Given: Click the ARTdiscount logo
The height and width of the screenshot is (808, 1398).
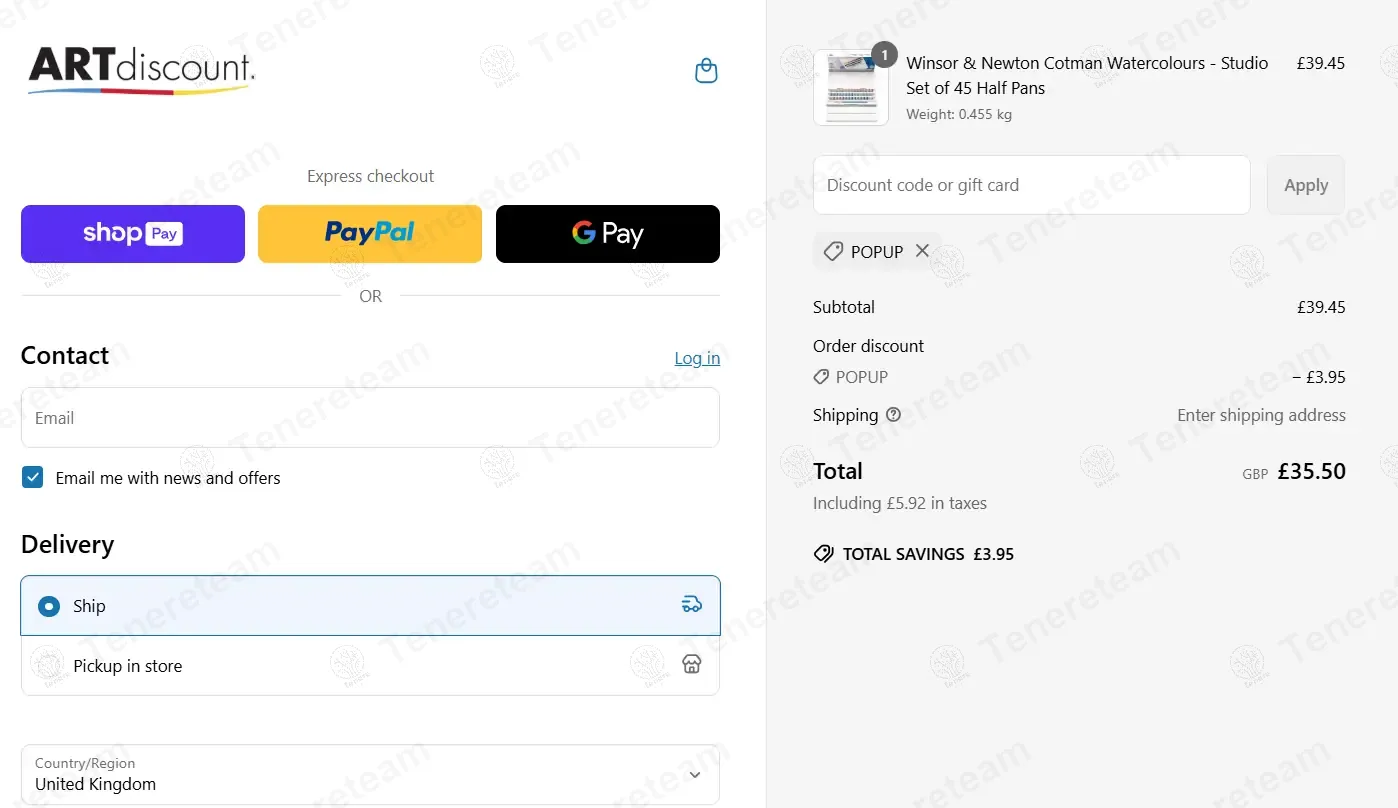Looking at the screenshot, I should pos(141,70).
